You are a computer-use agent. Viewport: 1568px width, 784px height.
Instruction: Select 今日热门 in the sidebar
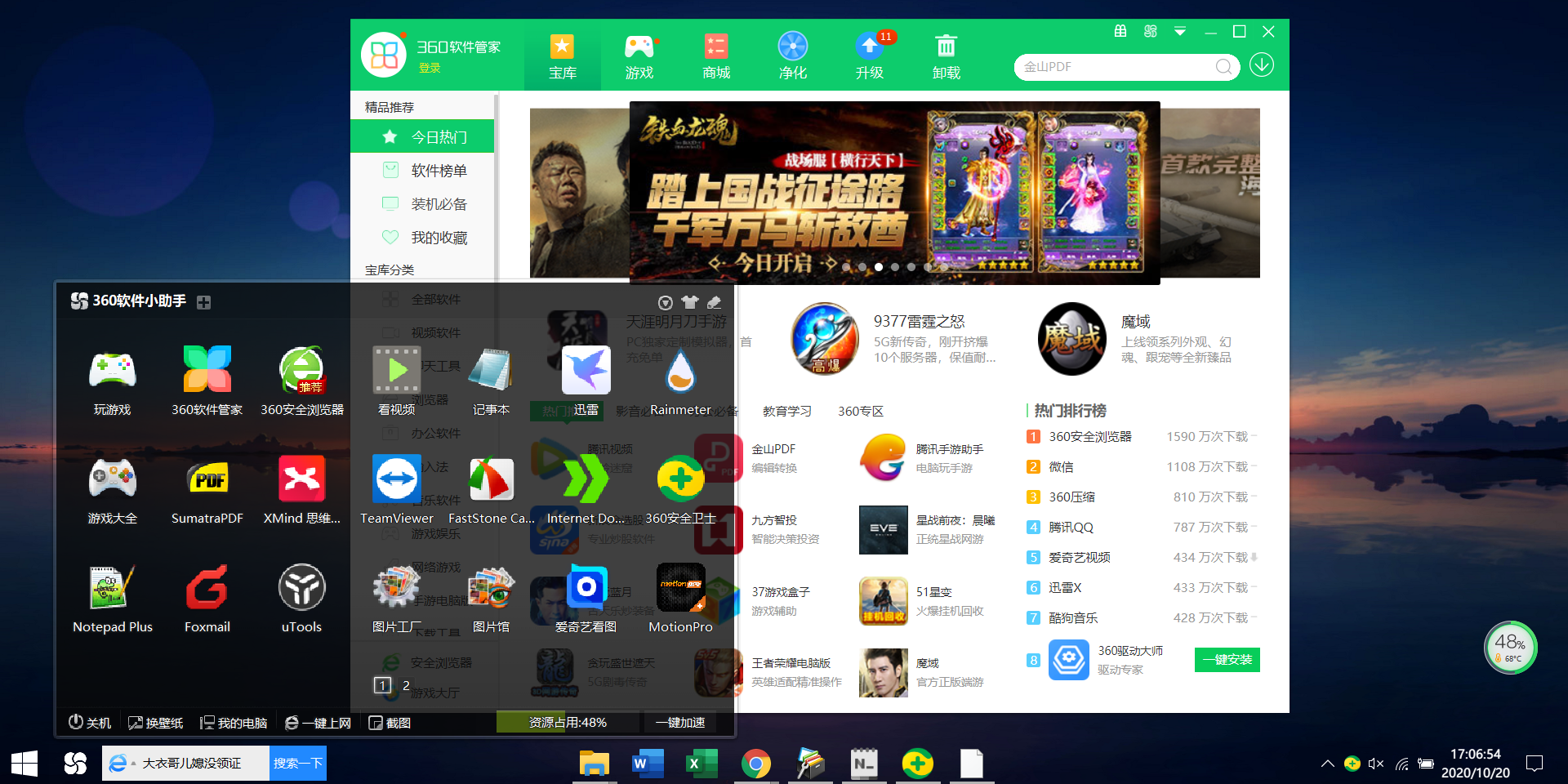pyautogui.click(x=422, y=136)
